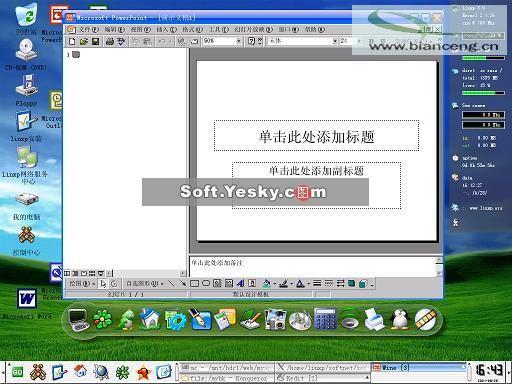Open the 自选图形 AutoShapes dropdown
Image resolution: width=512 pixels, height=384 pixels.
pyautogui.click(x=145, y=284)
